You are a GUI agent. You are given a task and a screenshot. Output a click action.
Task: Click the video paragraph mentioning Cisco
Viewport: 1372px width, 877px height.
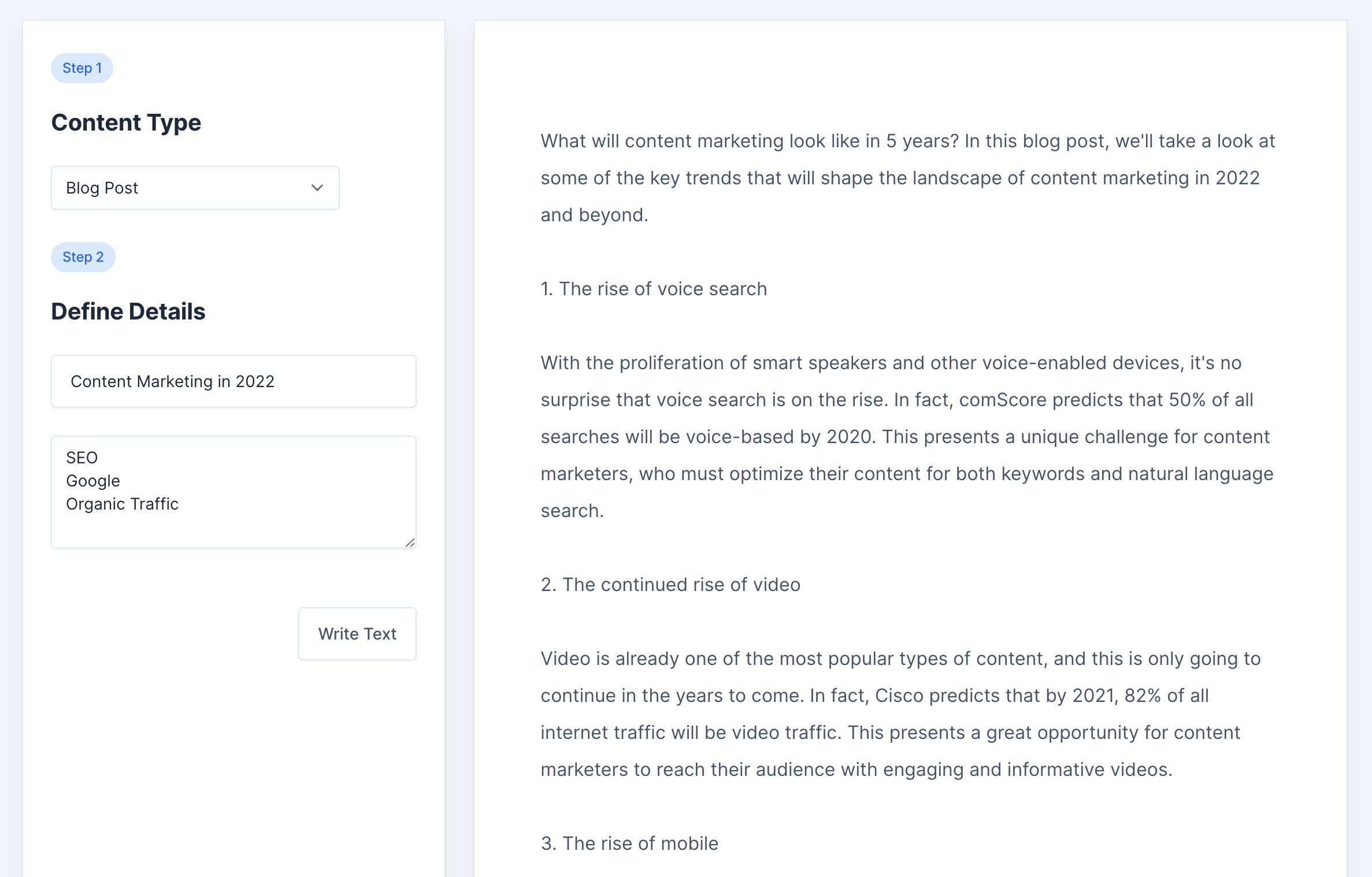coord(900,714)
